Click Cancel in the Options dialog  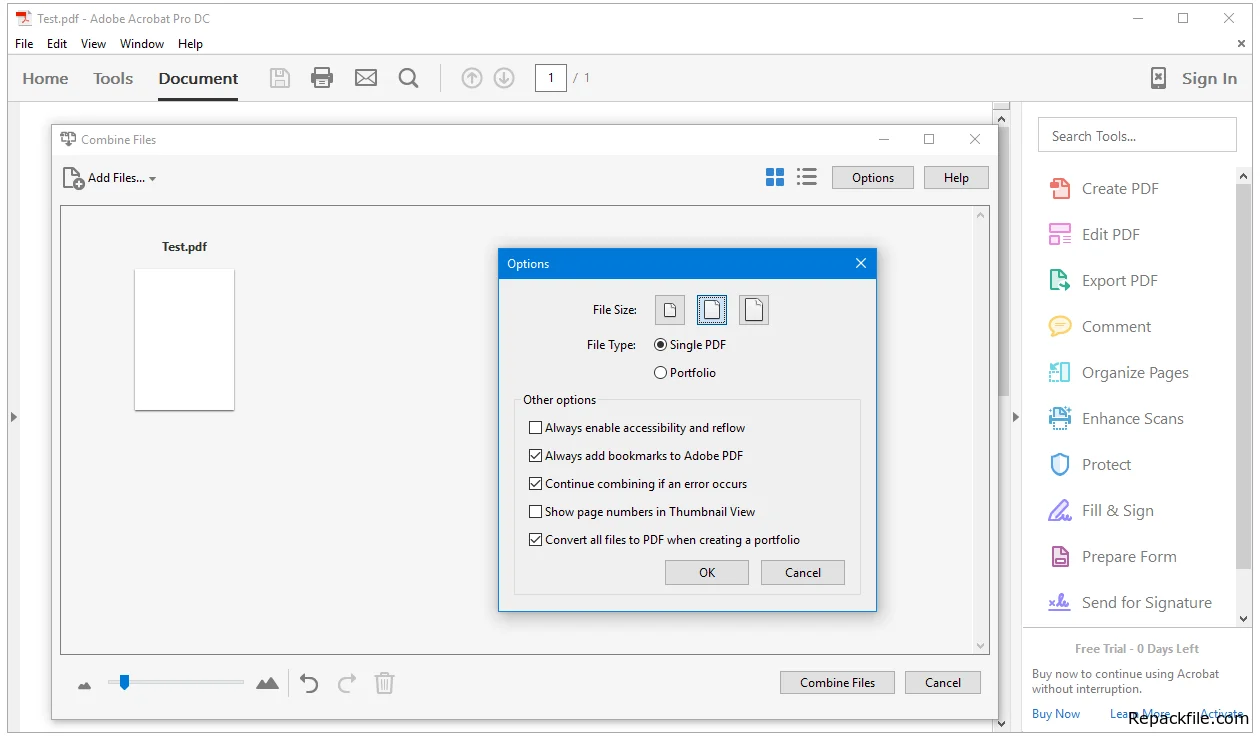[x=803, y=572]
